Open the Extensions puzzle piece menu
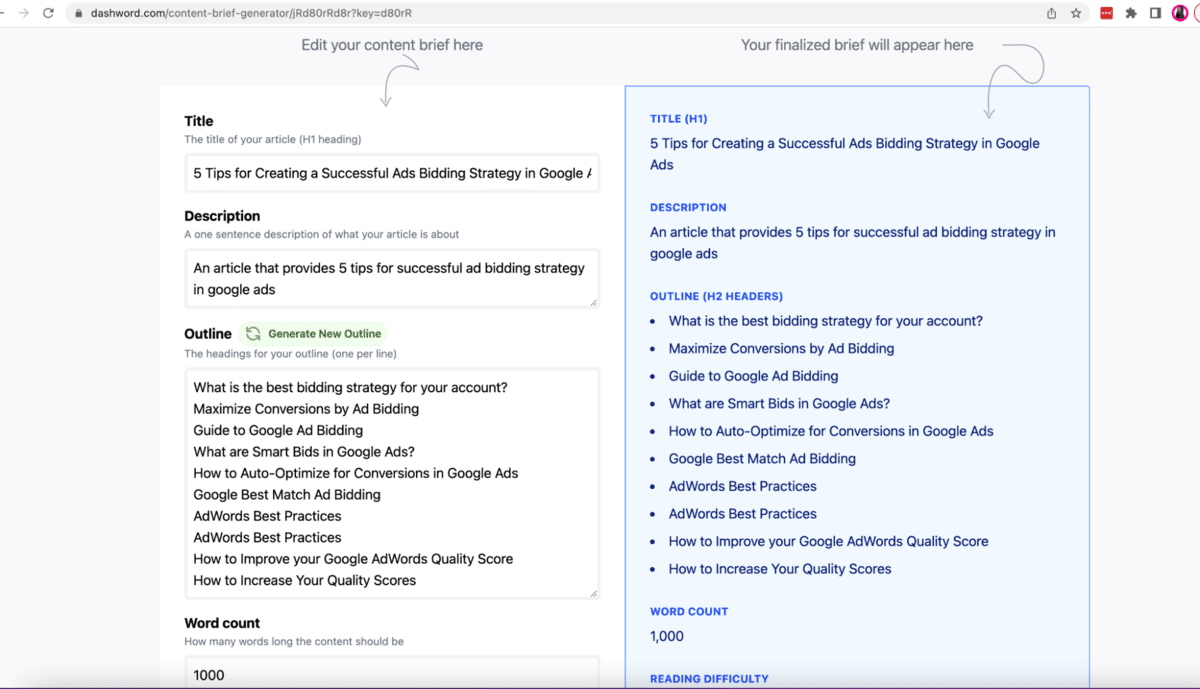1200x689 pixels. click(x=1131, y=13)
